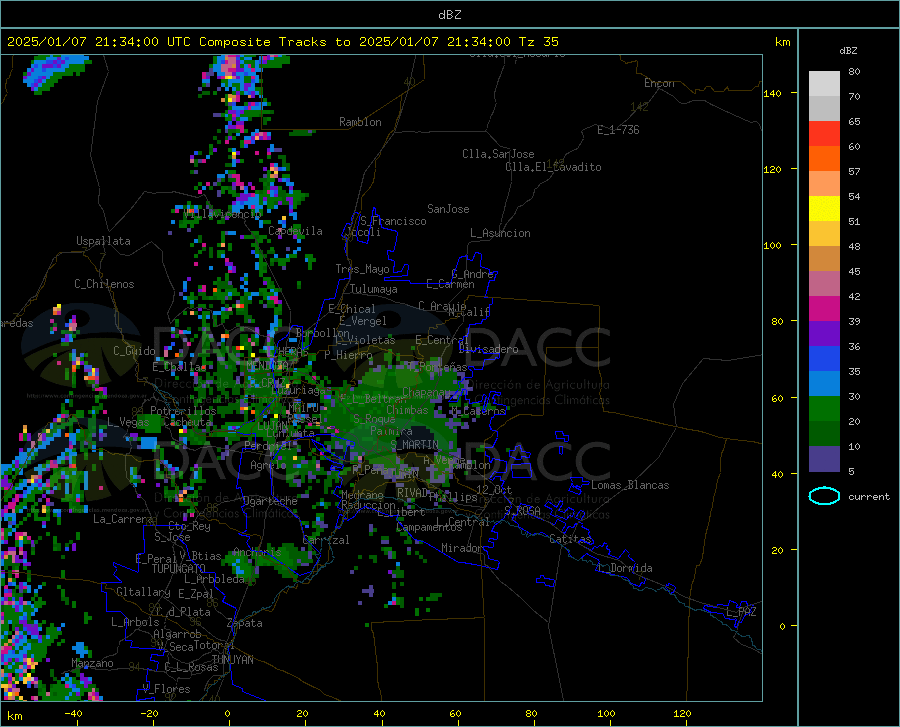Image resolution: width=900 pixels, height=727 pixels.
Task: Pick the slate 5–10 dBZ swatch
Action: (824, 459)
